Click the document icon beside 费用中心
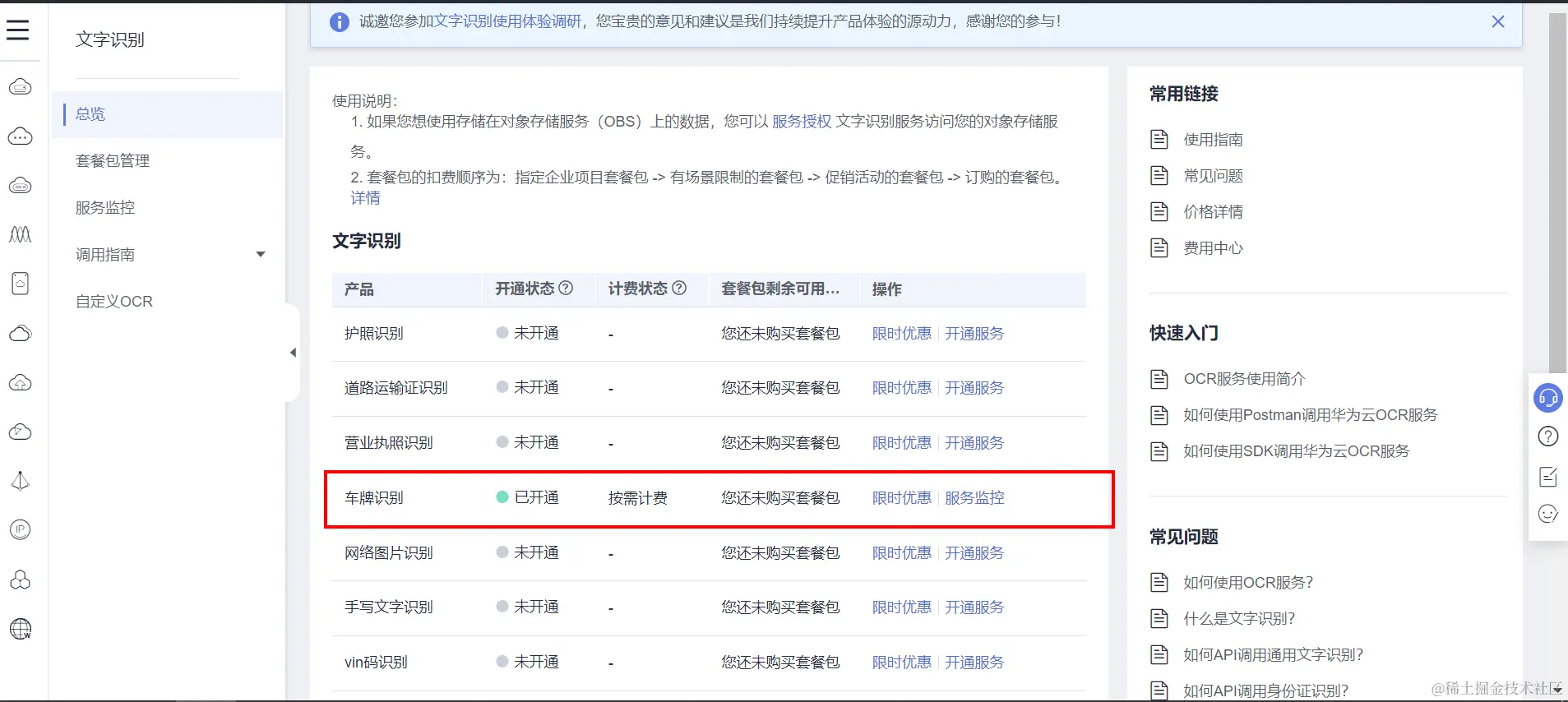This screenshot has height=702, width=1568. tap(1159, 248)
